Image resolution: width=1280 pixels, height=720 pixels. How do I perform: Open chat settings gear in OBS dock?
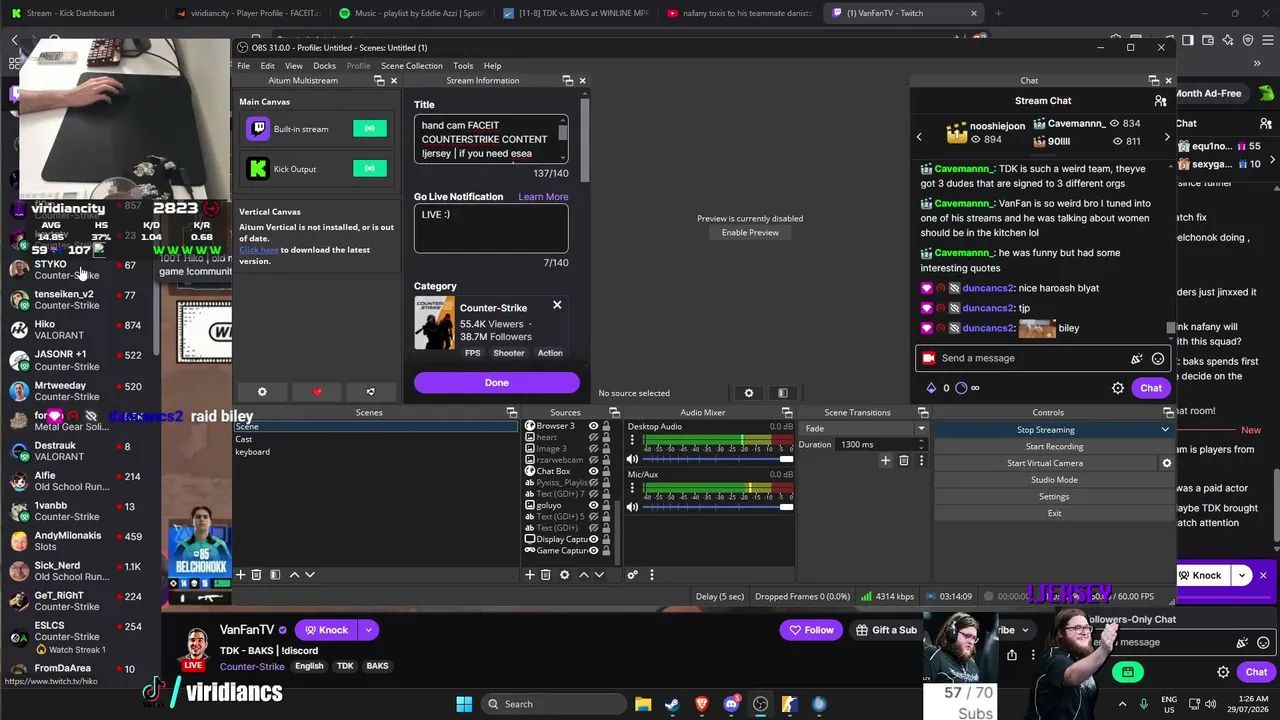click(x=1118, y=388)
